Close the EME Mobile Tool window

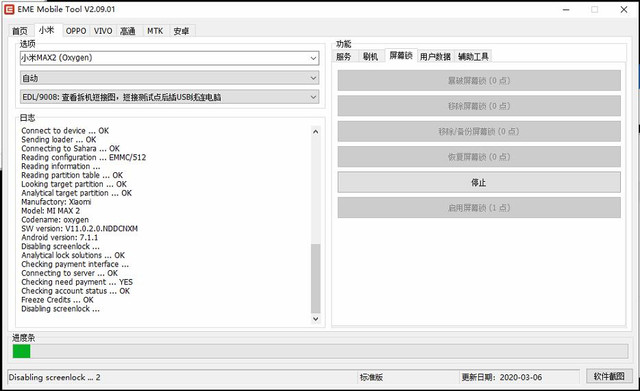[624, 9]
